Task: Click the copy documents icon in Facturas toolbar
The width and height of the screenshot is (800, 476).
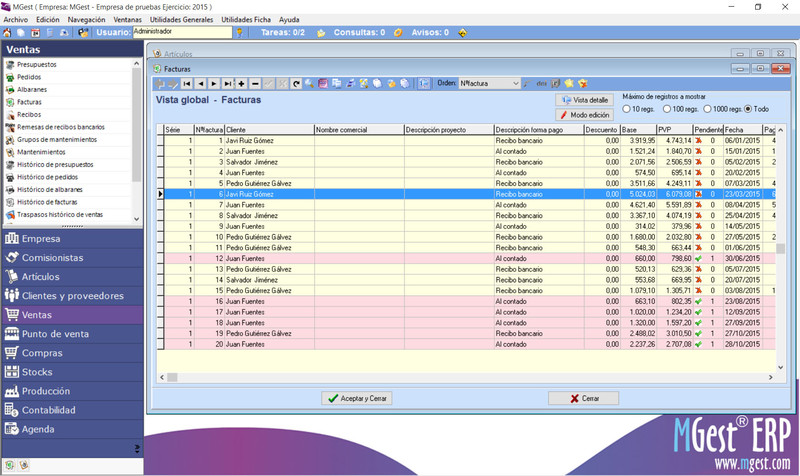Action: (x=337, y=84)
